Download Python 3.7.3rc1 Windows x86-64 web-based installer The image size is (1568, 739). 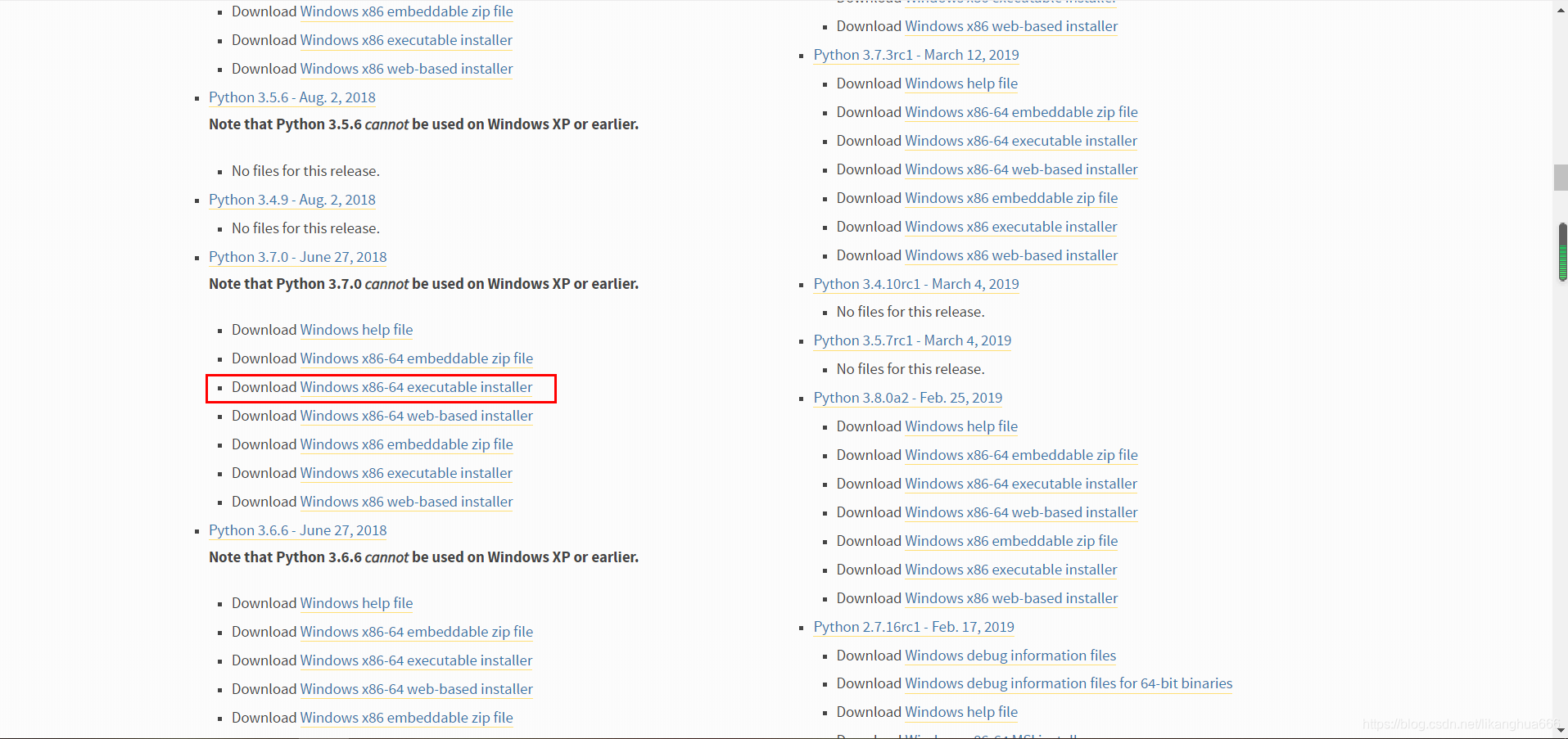[x=1021, y=169]
